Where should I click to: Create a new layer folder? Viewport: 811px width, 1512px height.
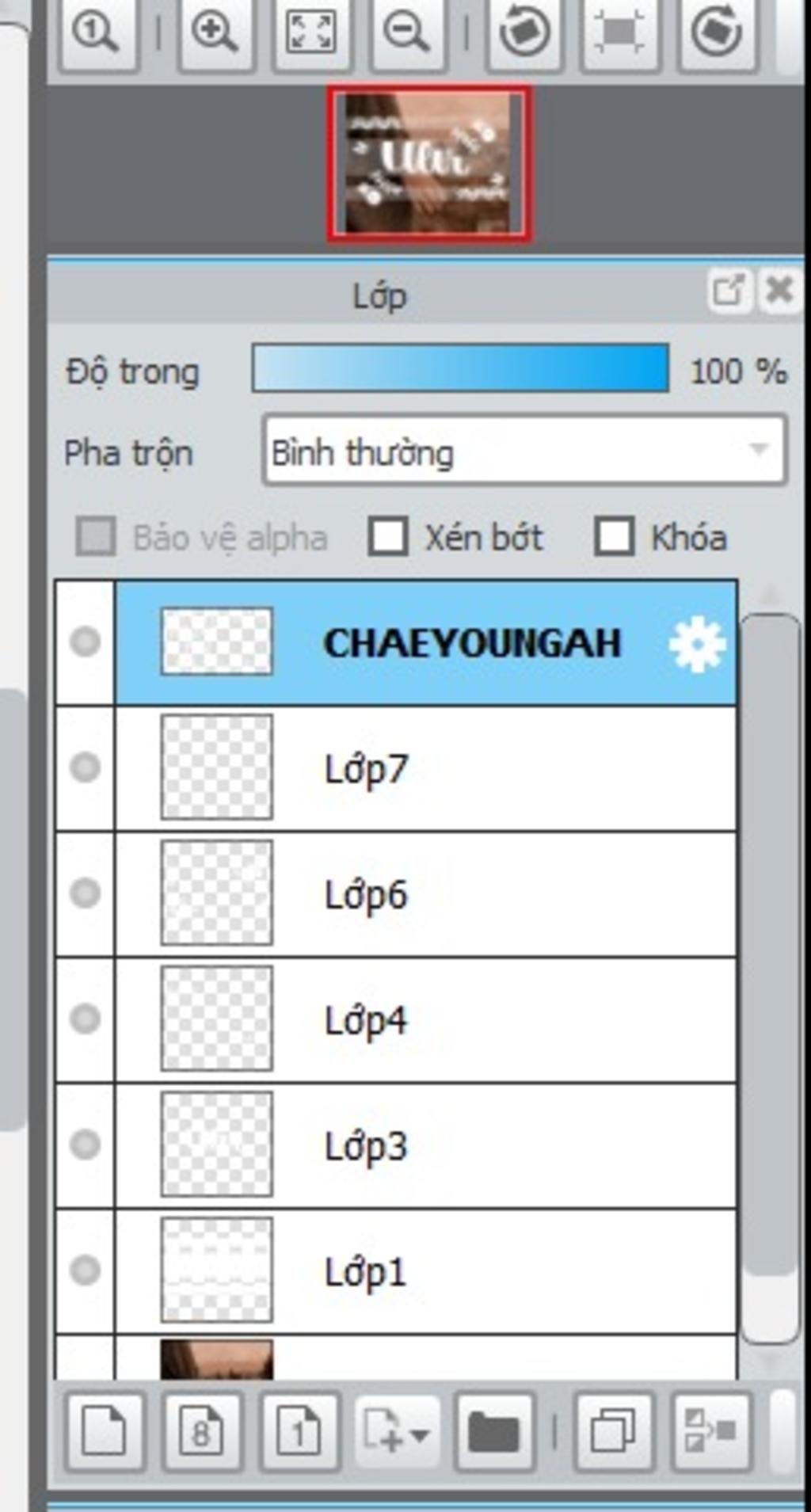(x=494, y=1431)
